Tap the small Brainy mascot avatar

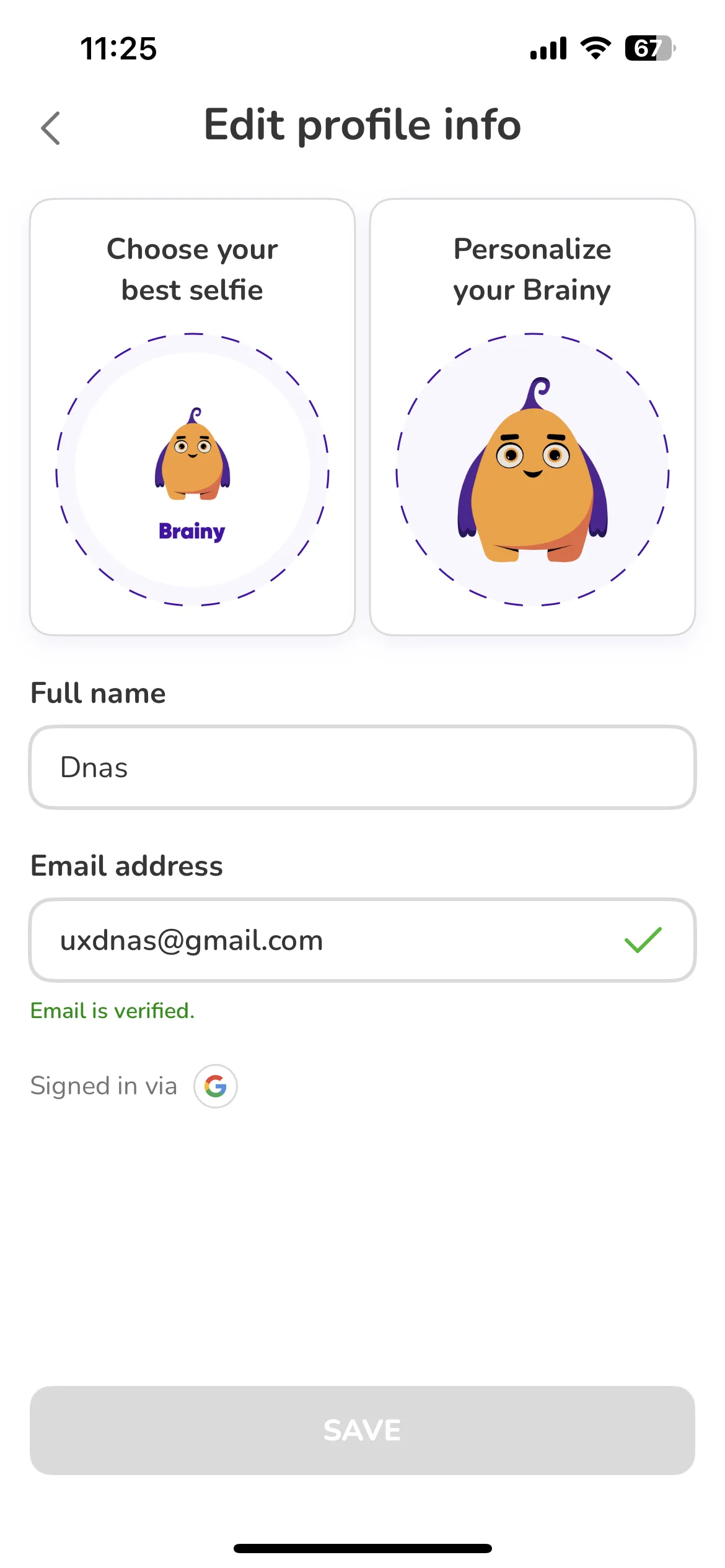tap(192, 453)
